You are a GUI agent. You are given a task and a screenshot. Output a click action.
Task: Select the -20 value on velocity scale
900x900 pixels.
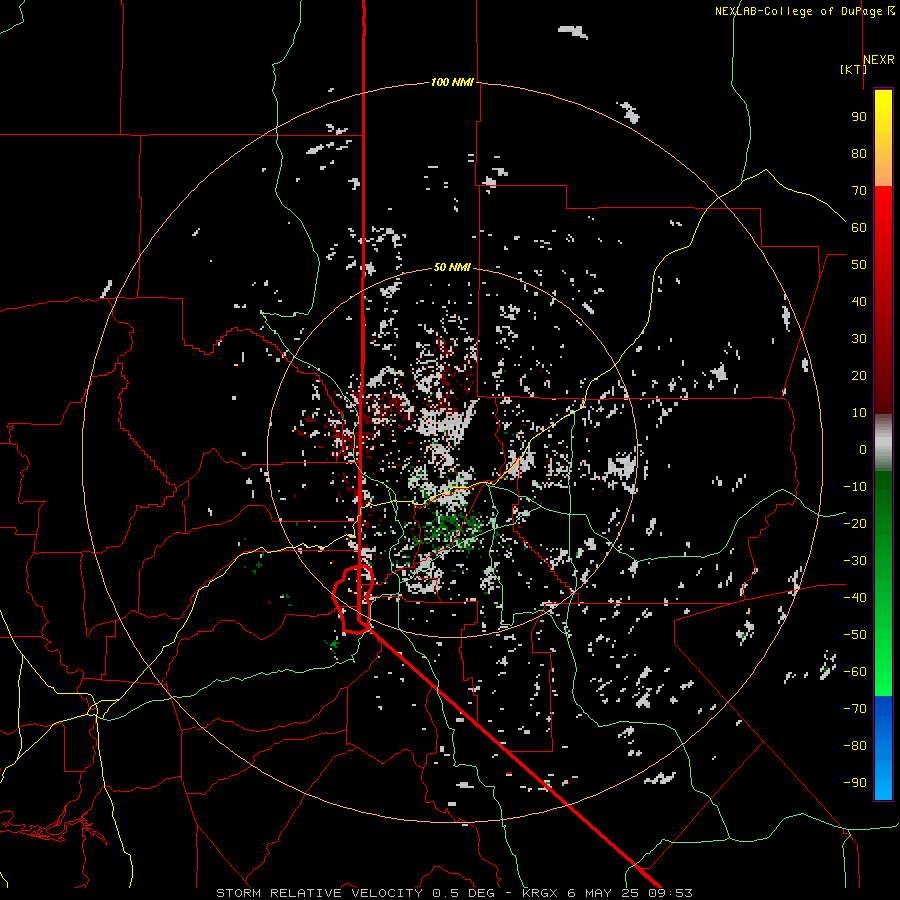coord(855,524)
